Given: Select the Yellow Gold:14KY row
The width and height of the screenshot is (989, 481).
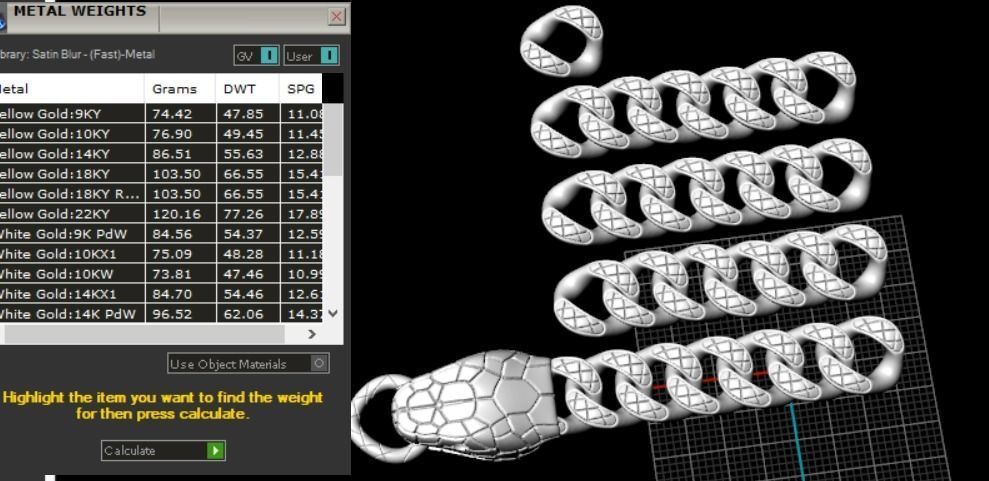Looking at the screenshot, I should click(x=161, y=154).
